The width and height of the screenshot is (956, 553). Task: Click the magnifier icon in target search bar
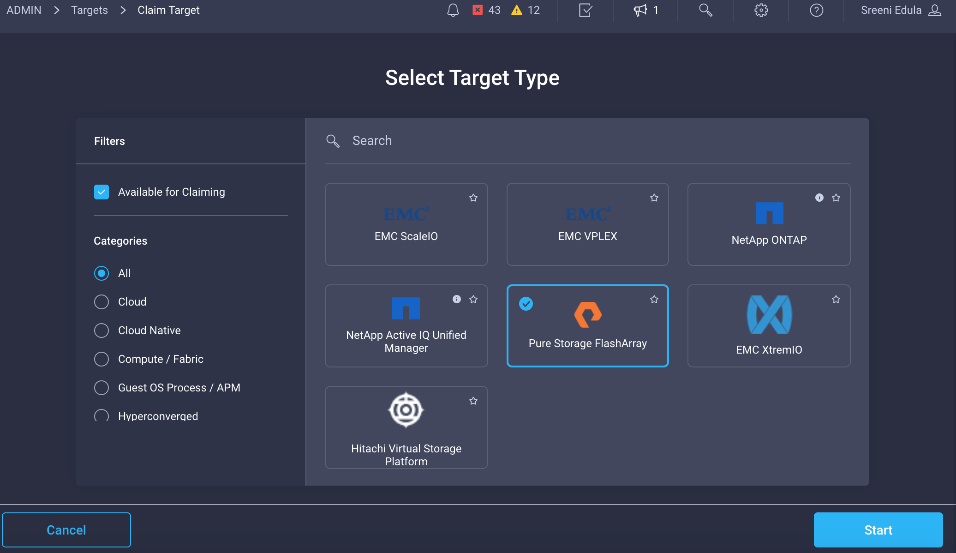coord(333,141)
